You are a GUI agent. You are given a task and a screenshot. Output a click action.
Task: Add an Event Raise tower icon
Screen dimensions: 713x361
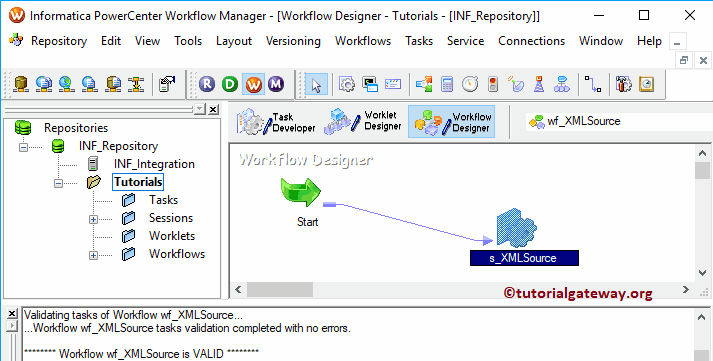coord(539,84)
